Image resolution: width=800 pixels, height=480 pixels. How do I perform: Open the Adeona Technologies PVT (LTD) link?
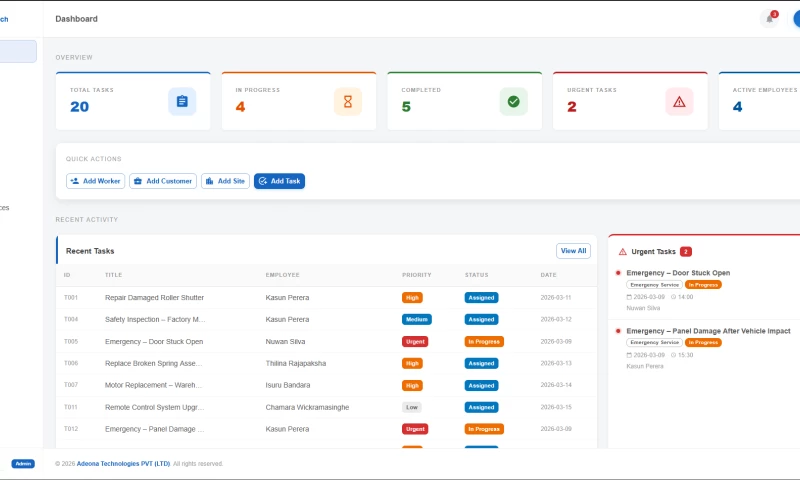coord(123,464)
